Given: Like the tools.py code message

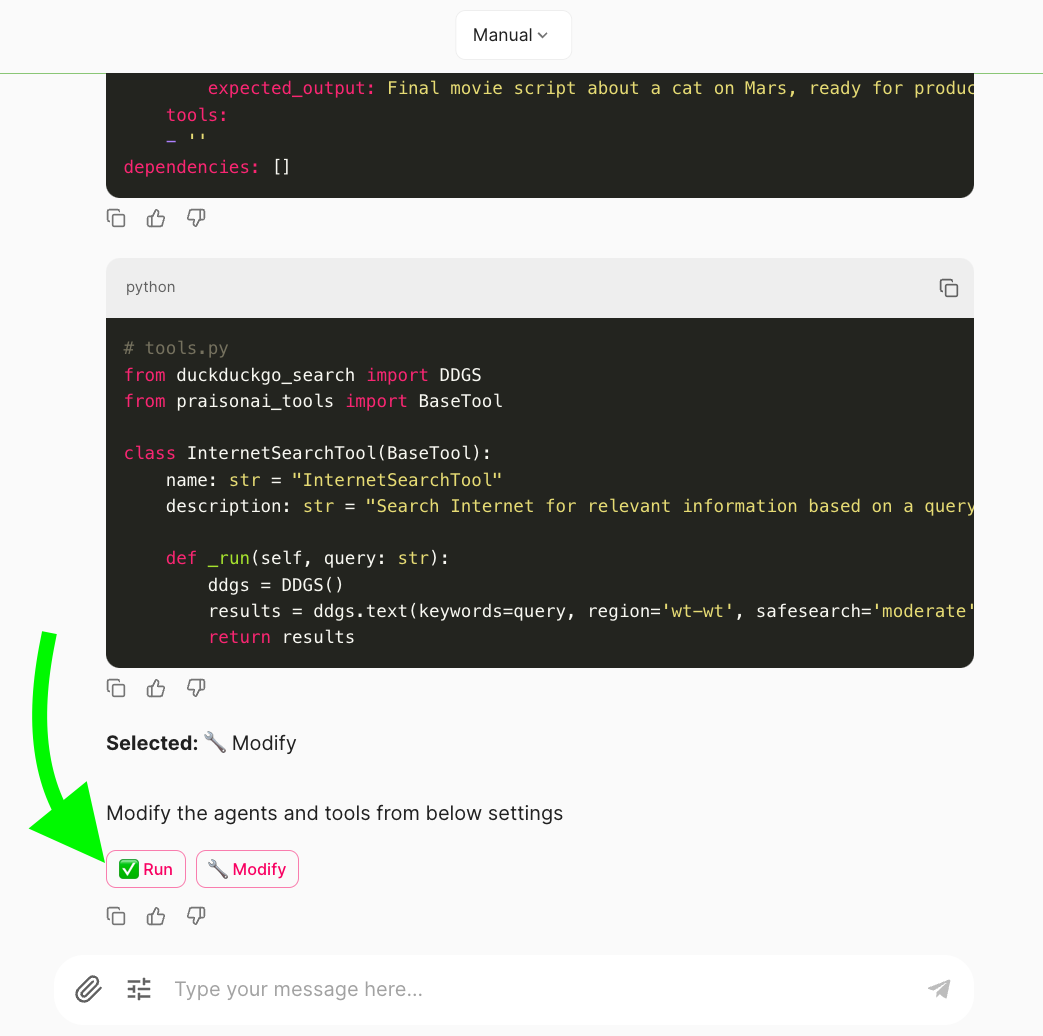Looking at the screenshot, I should click(156, 688).
